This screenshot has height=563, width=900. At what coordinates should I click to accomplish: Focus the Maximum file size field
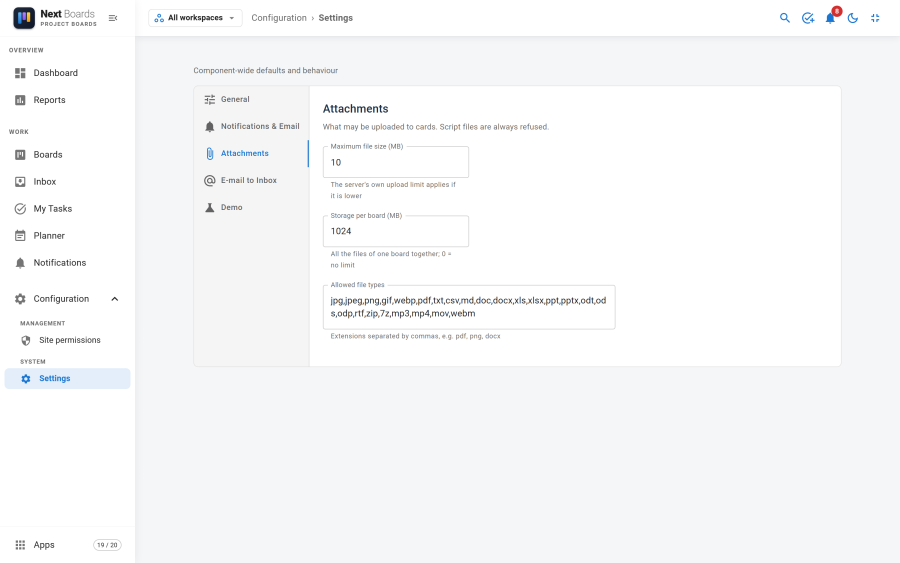pyautogui.click(x=396, y=162)
